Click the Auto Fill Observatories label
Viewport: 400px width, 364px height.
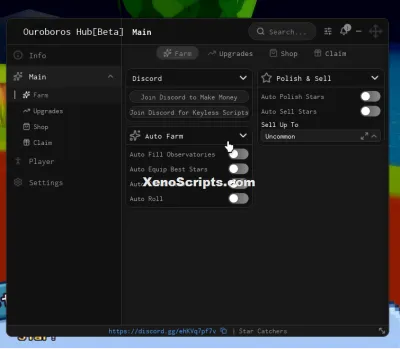(x=172, y=154)
